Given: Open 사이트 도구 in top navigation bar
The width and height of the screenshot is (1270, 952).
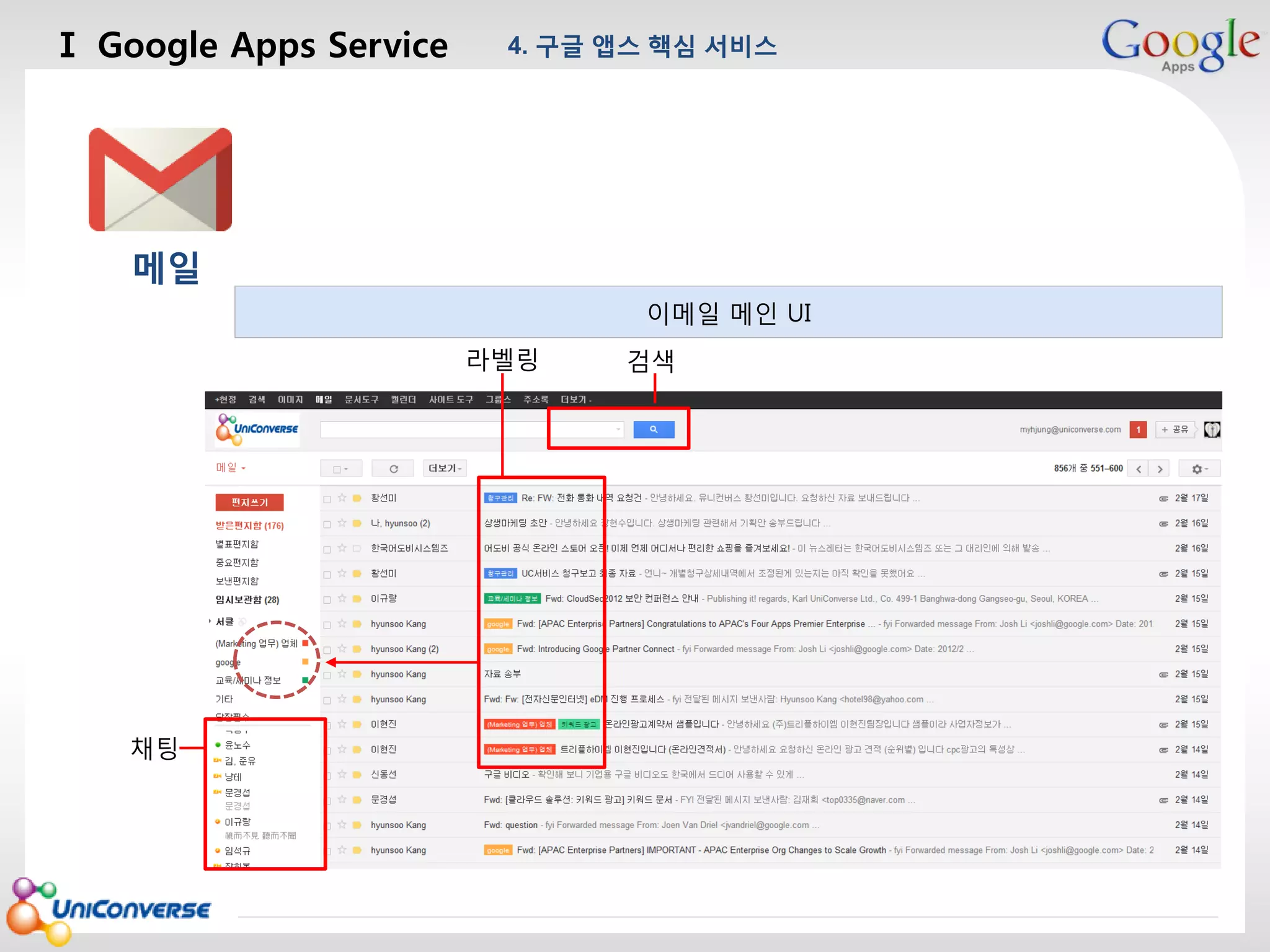Looking at the screenshot, I should pos(451,400).
